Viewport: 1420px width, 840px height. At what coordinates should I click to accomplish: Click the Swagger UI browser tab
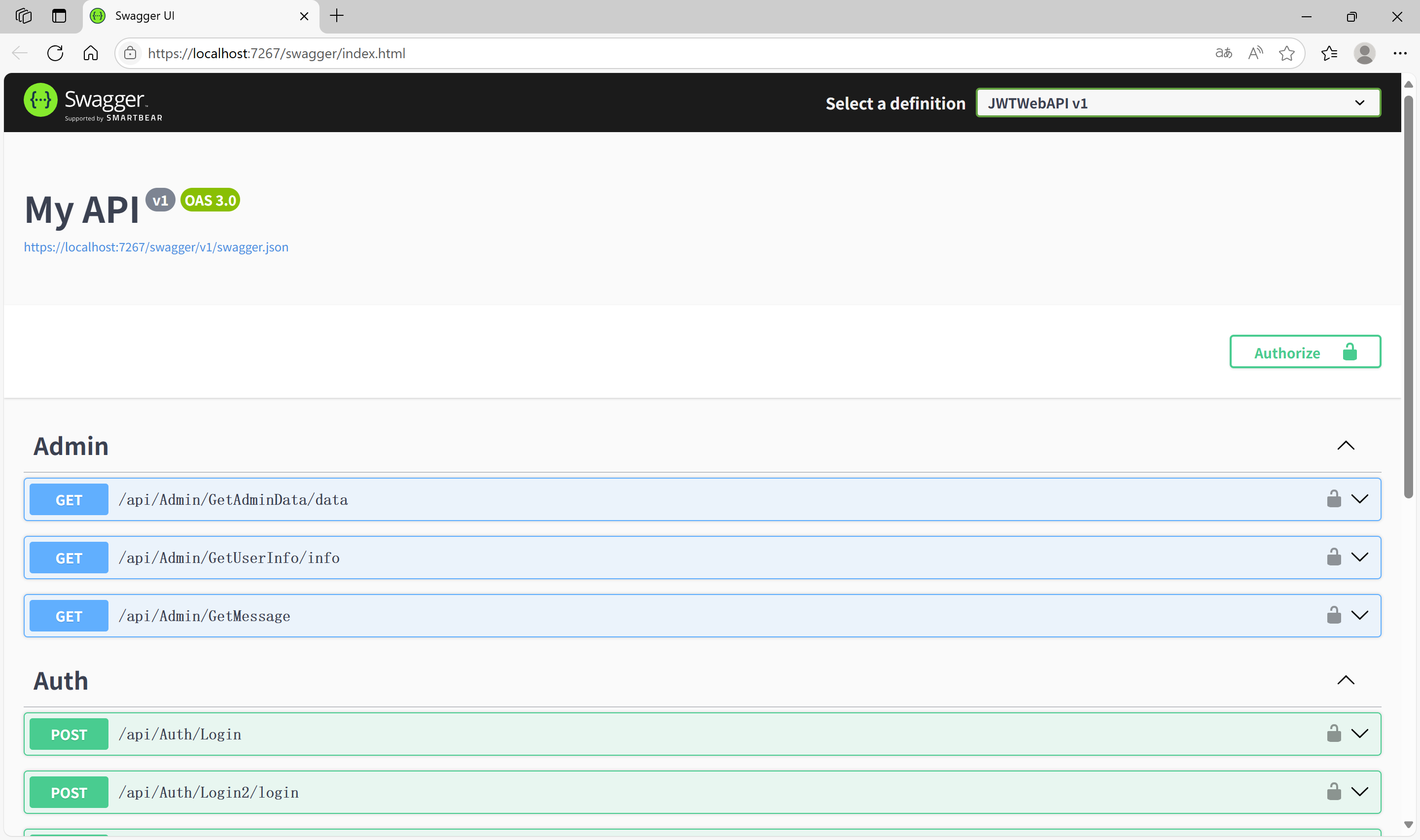192,16
